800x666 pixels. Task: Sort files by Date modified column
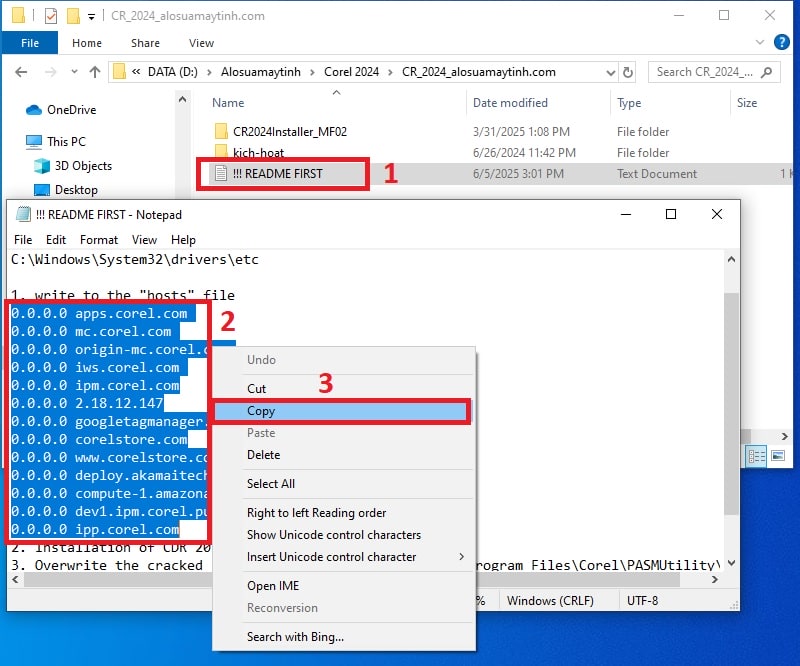coord(510,103)
